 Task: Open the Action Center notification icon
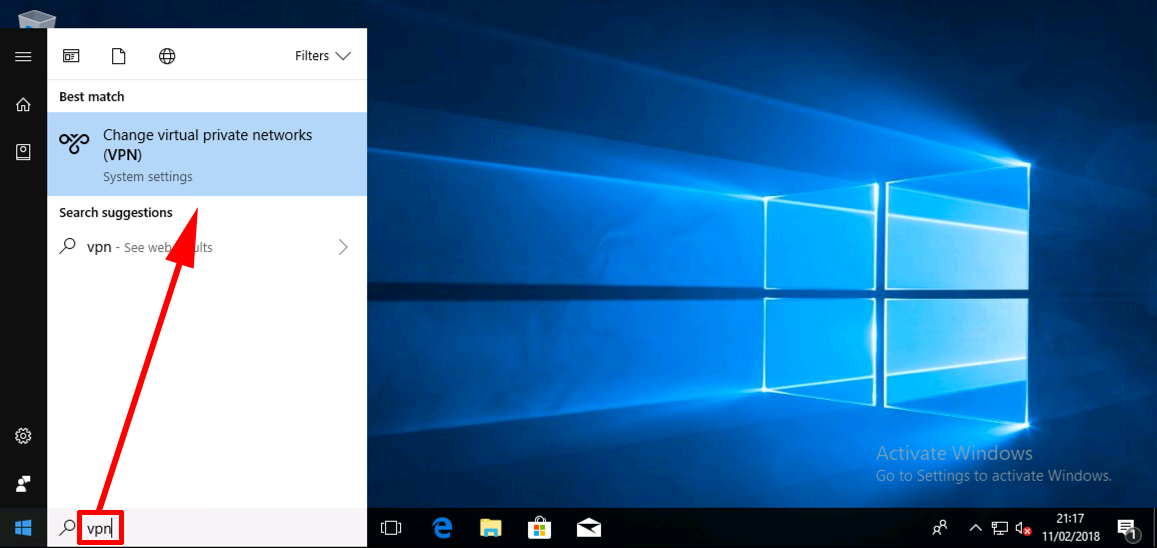point(1126,528)
